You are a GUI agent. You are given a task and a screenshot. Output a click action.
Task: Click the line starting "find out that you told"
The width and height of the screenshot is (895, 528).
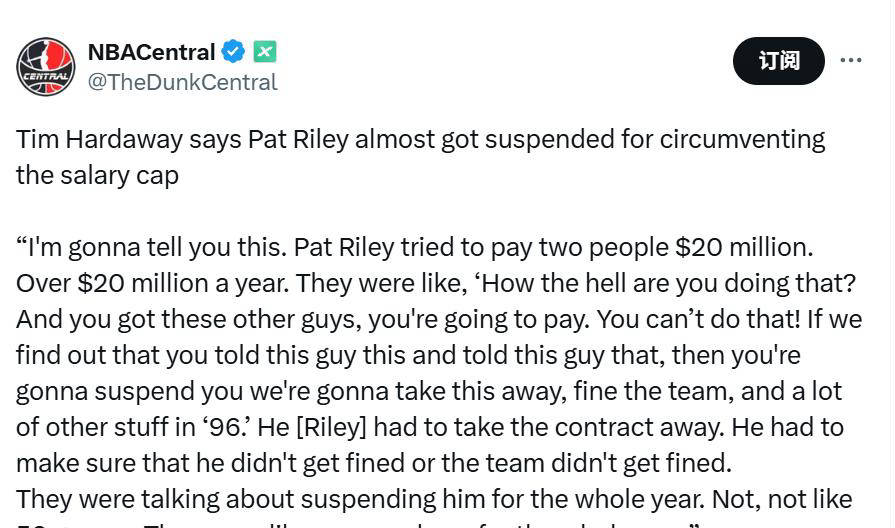(408, 355)
